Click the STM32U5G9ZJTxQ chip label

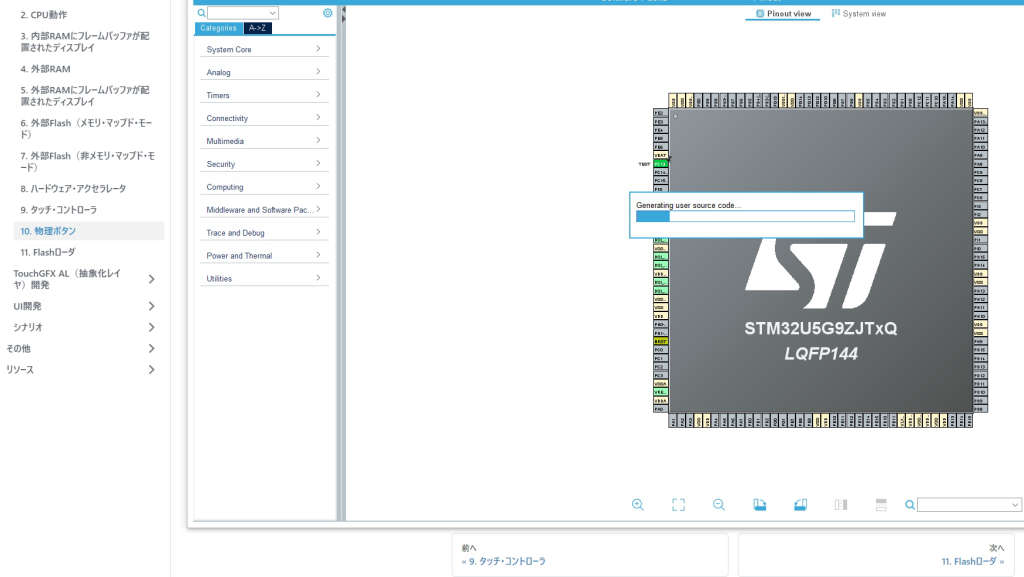(x=821, y=328)
